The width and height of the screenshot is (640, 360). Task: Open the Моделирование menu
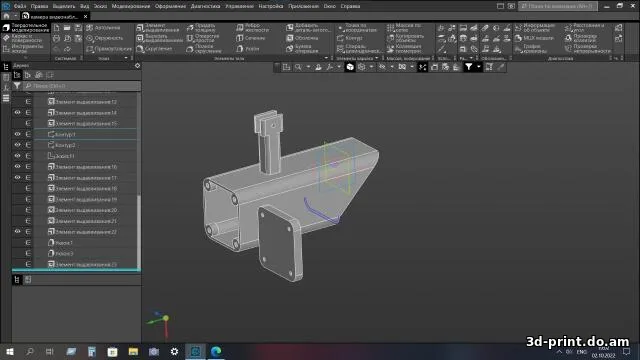pyautogui.click(x=131, y=6)
